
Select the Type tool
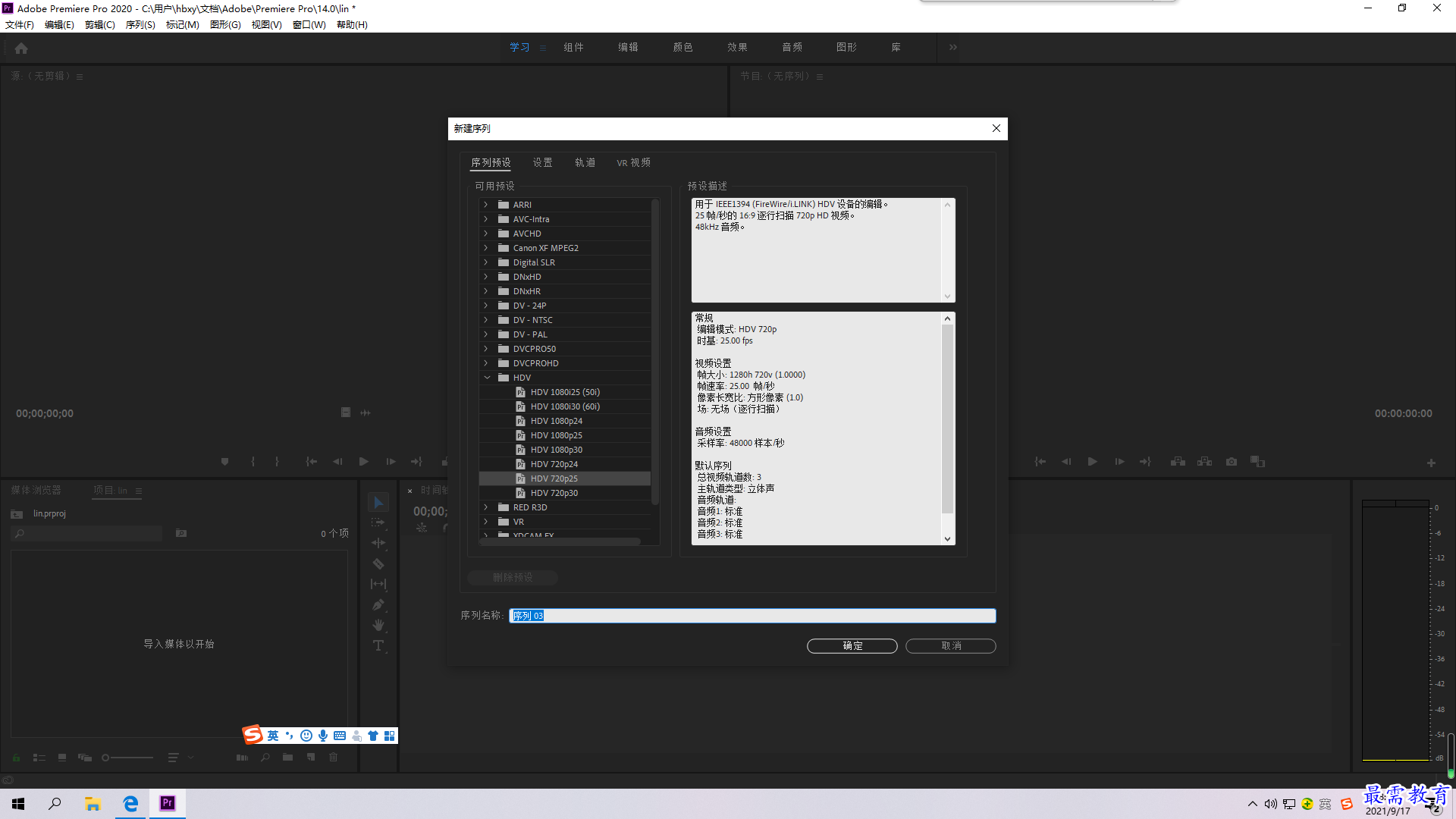[x=378, y=645]
